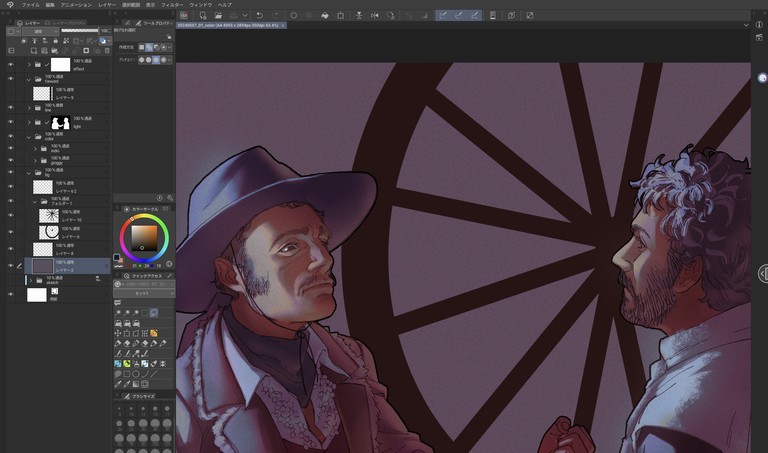
Task: Select the Auto select (magic wand) tool
Action: point(118,312)
